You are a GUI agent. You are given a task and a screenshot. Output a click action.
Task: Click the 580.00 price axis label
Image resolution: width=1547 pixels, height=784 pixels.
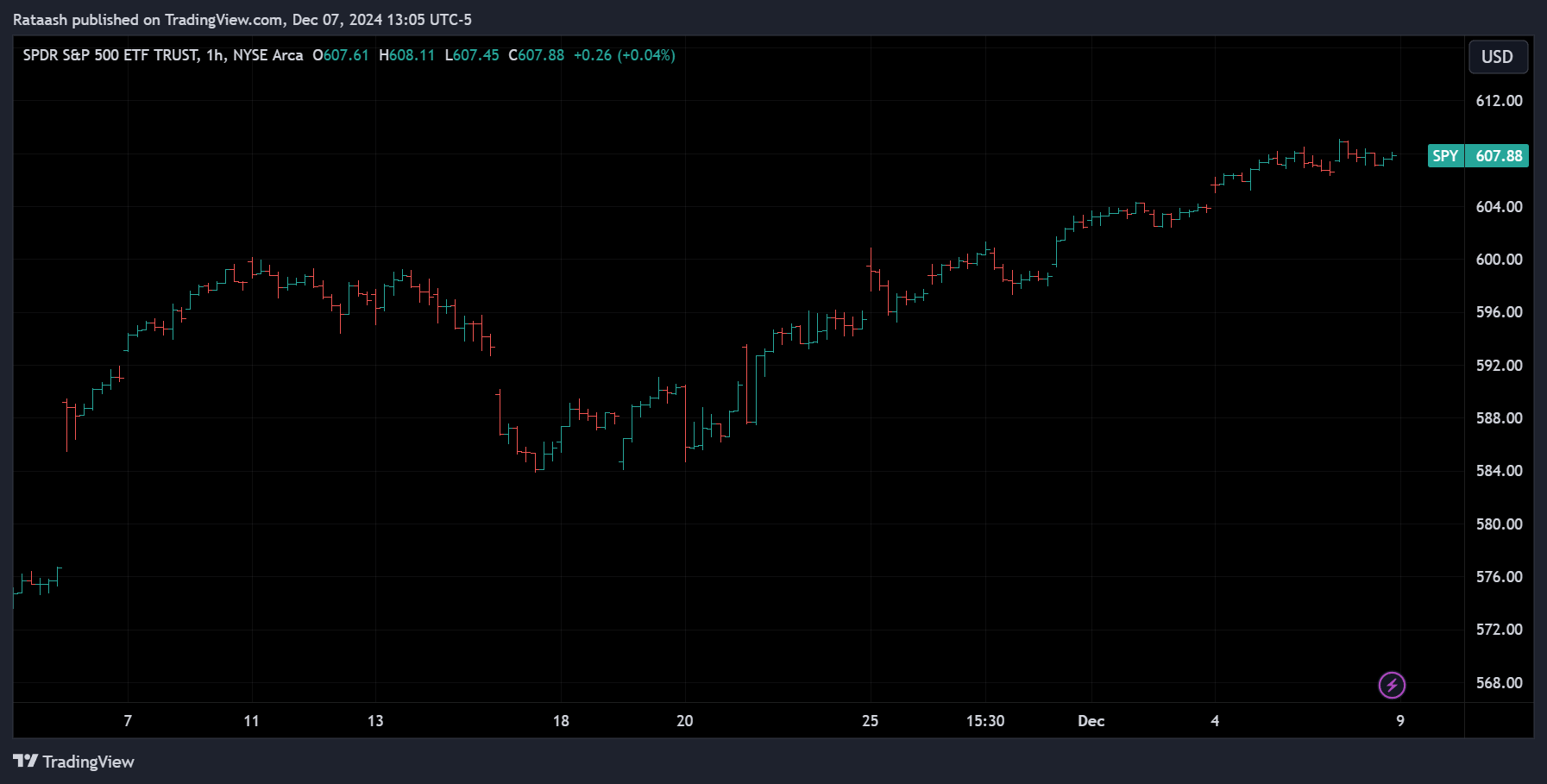[x=1499, y=524]
